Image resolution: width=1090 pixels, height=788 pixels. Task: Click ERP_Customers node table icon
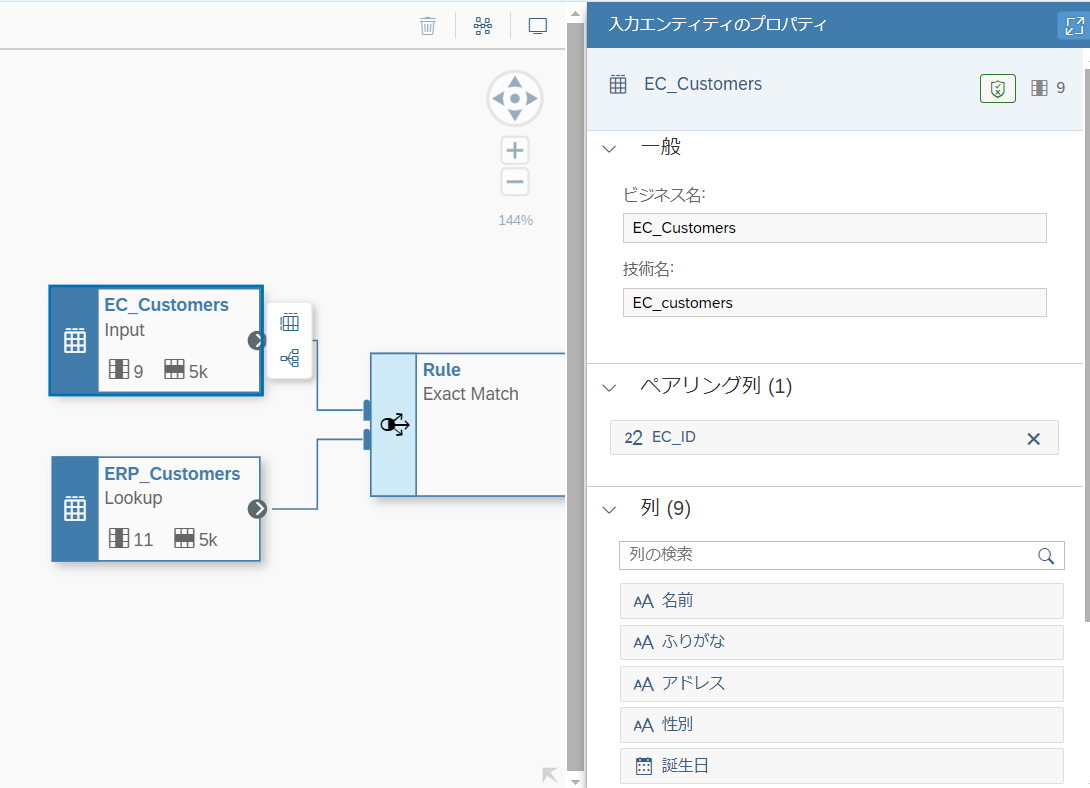click(x=75, y=509)
